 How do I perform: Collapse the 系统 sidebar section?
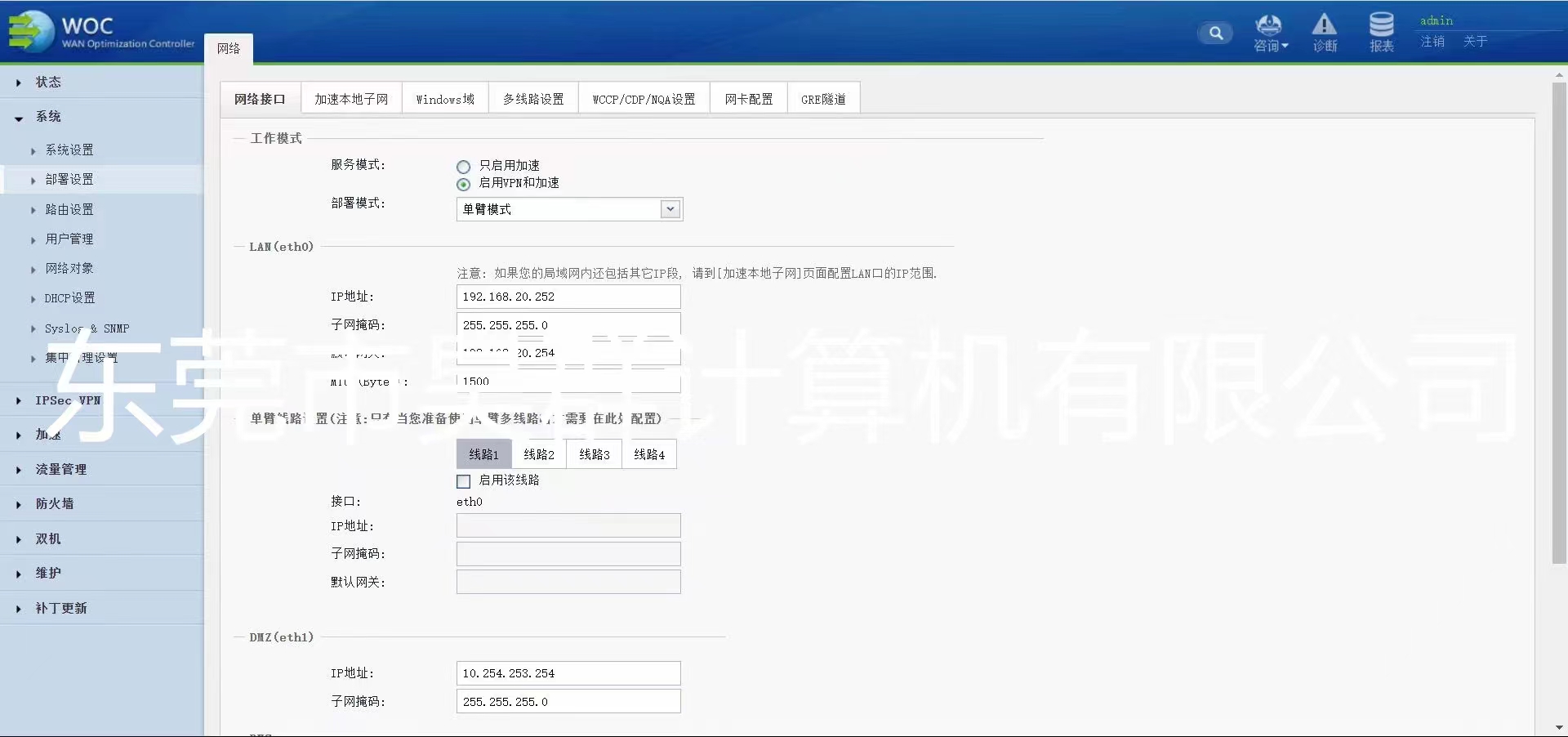click(x=48, y=117)
